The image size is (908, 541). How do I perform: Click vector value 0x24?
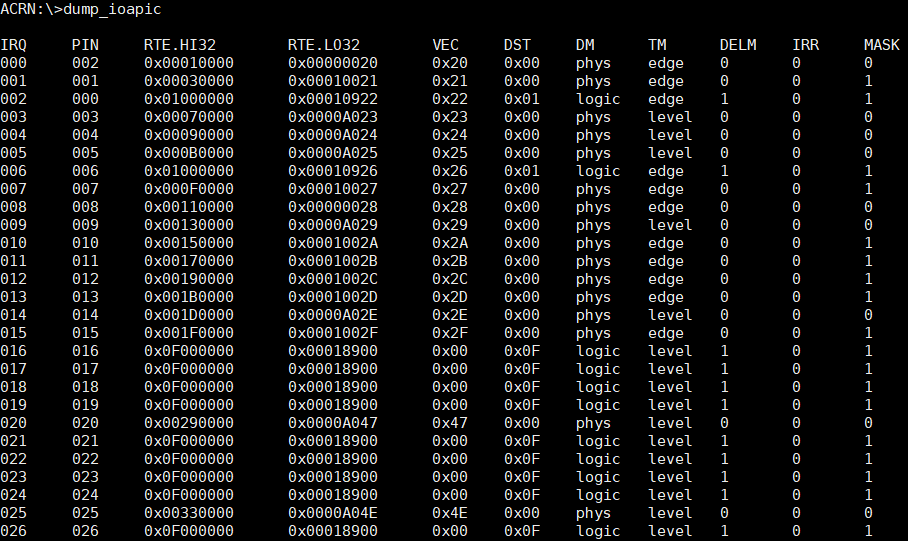pos(450,135)
